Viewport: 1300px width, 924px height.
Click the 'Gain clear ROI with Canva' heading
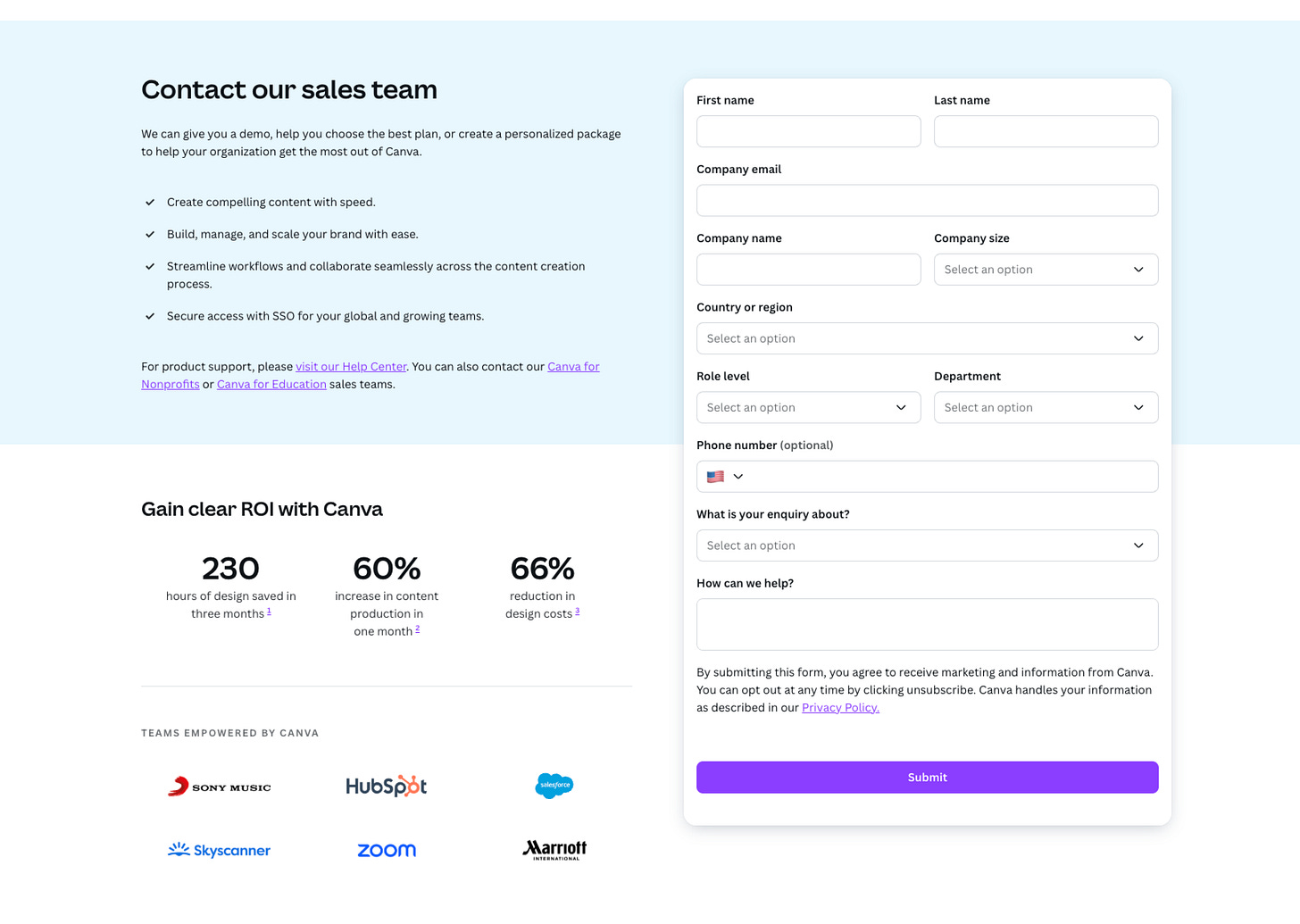coord(262,509)
